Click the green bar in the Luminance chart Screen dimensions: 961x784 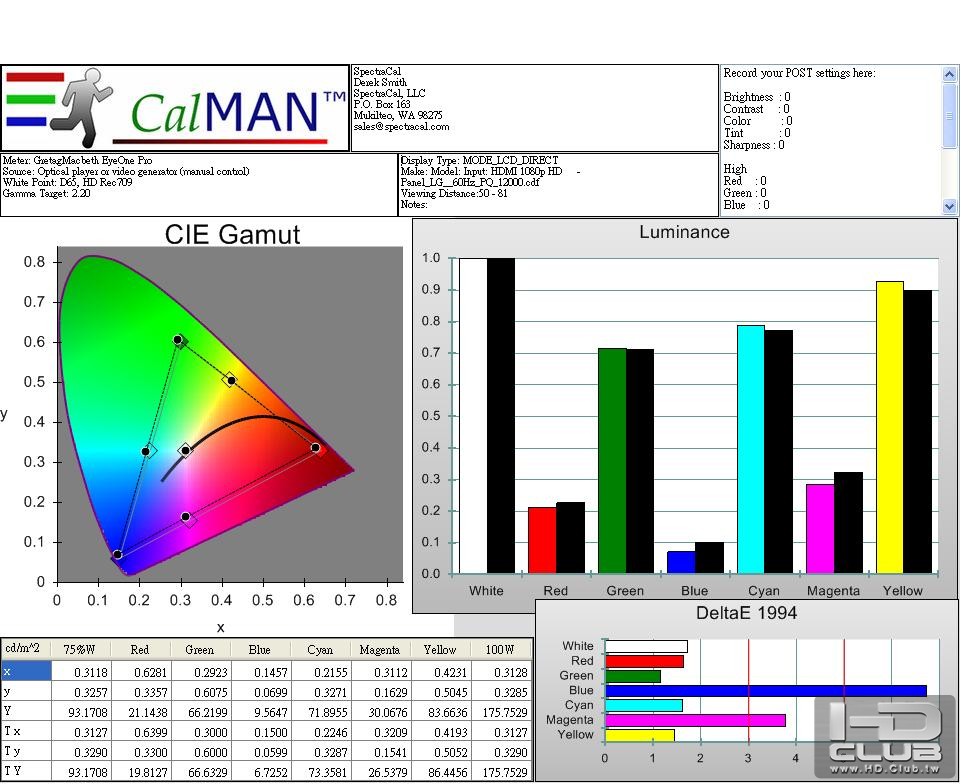(612, 461)
